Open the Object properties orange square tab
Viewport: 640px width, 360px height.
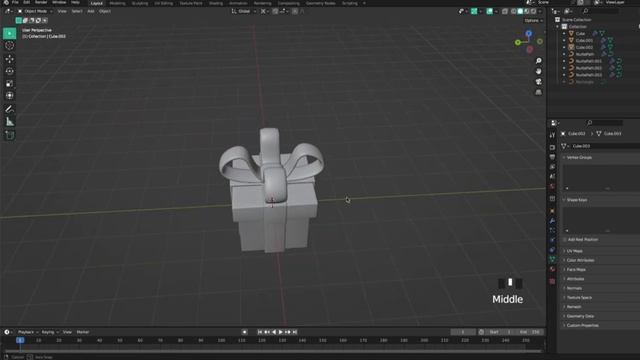(x=552, y=211)
